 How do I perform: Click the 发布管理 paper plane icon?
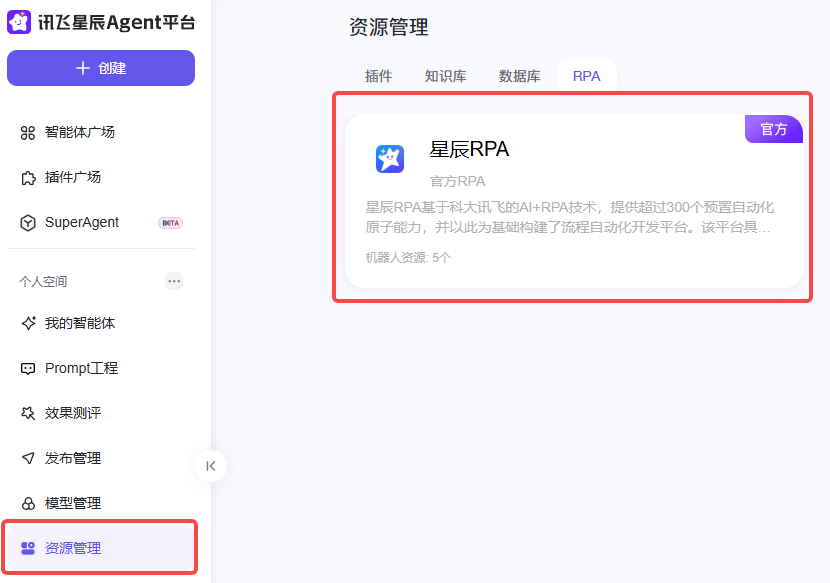coord(28,458)
